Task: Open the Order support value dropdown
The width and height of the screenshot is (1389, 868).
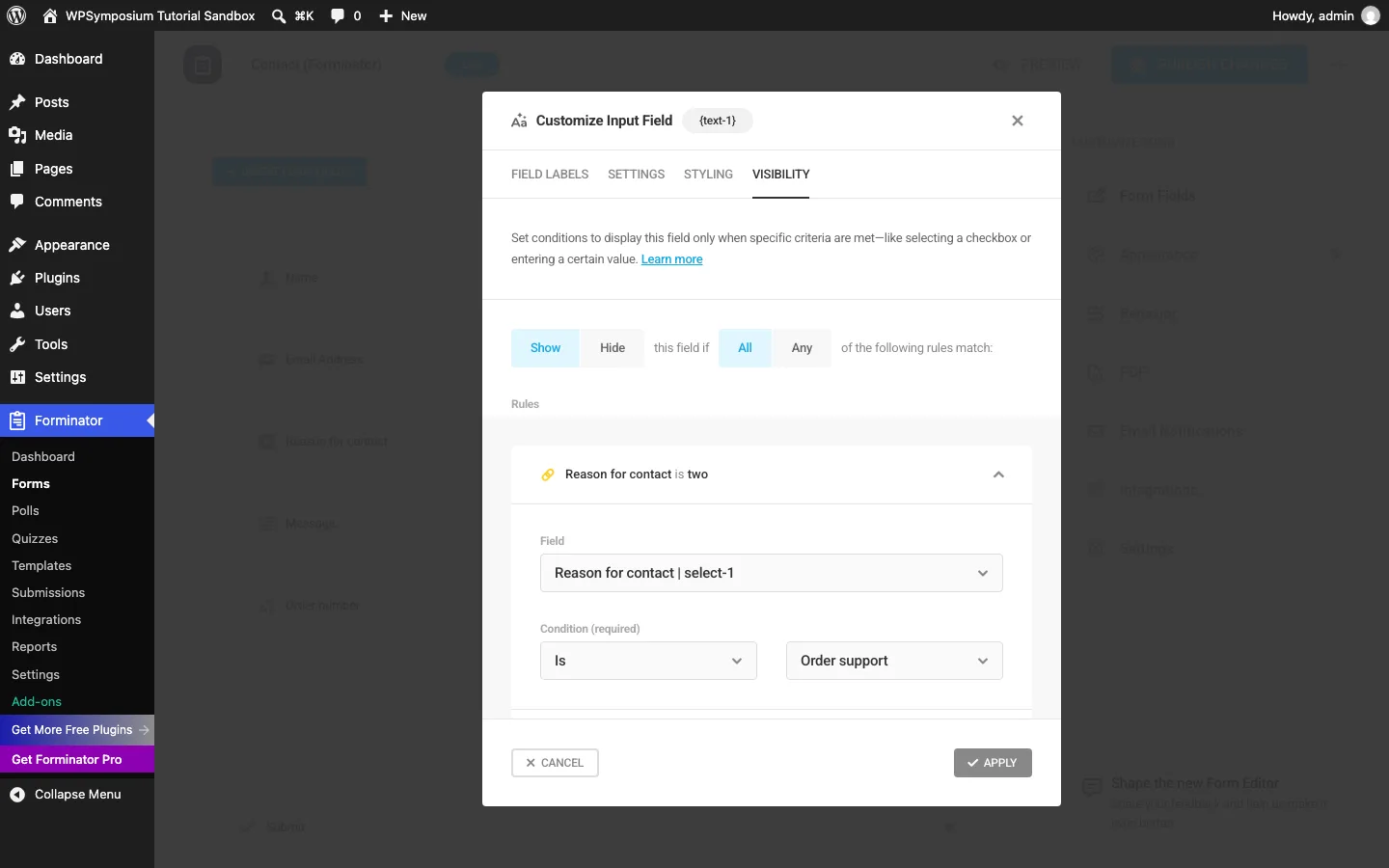Action: [894, 661]
